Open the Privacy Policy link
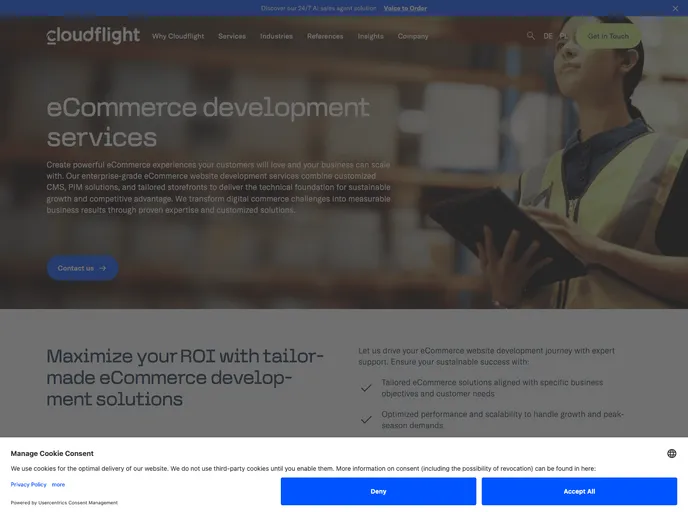This screenshot has height=512, width=688. pyautogui.click(x=29, y=484)
